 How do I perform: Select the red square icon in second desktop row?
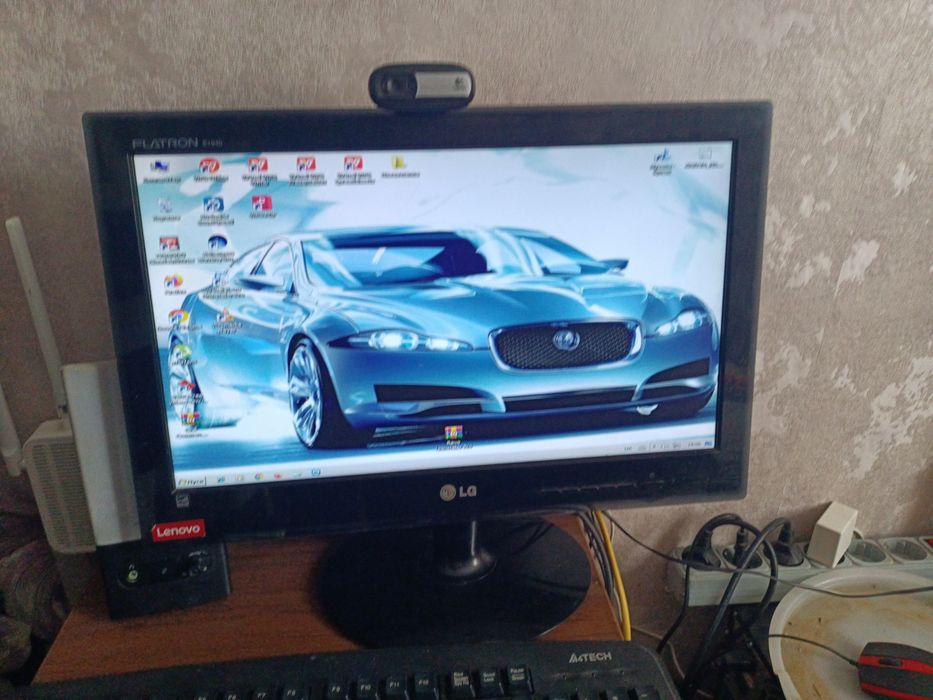261,204
